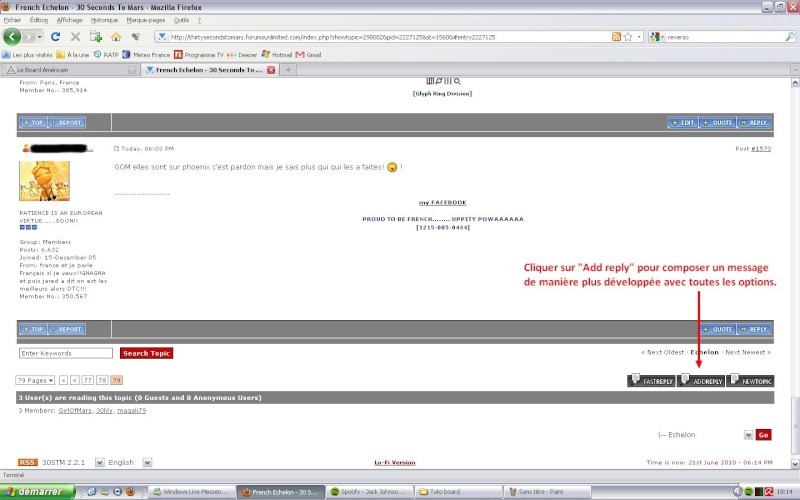Image resolution: width=800 pixels, height=500 pixels.
Task: Bookmark this page with the star icon
Action: tap(628, 37)
